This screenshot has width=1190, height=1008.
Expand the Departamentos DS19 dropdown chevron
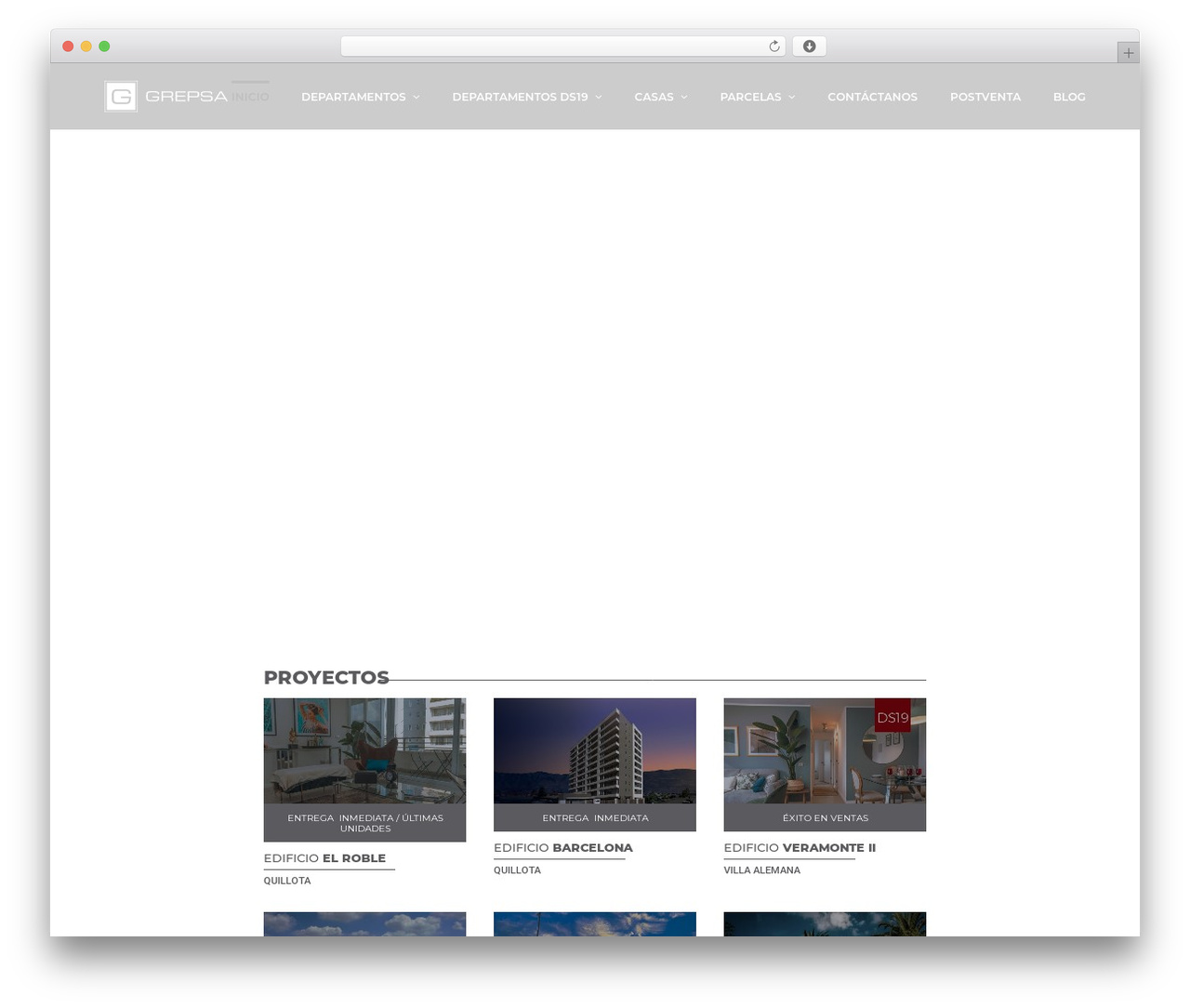[599, 98]
